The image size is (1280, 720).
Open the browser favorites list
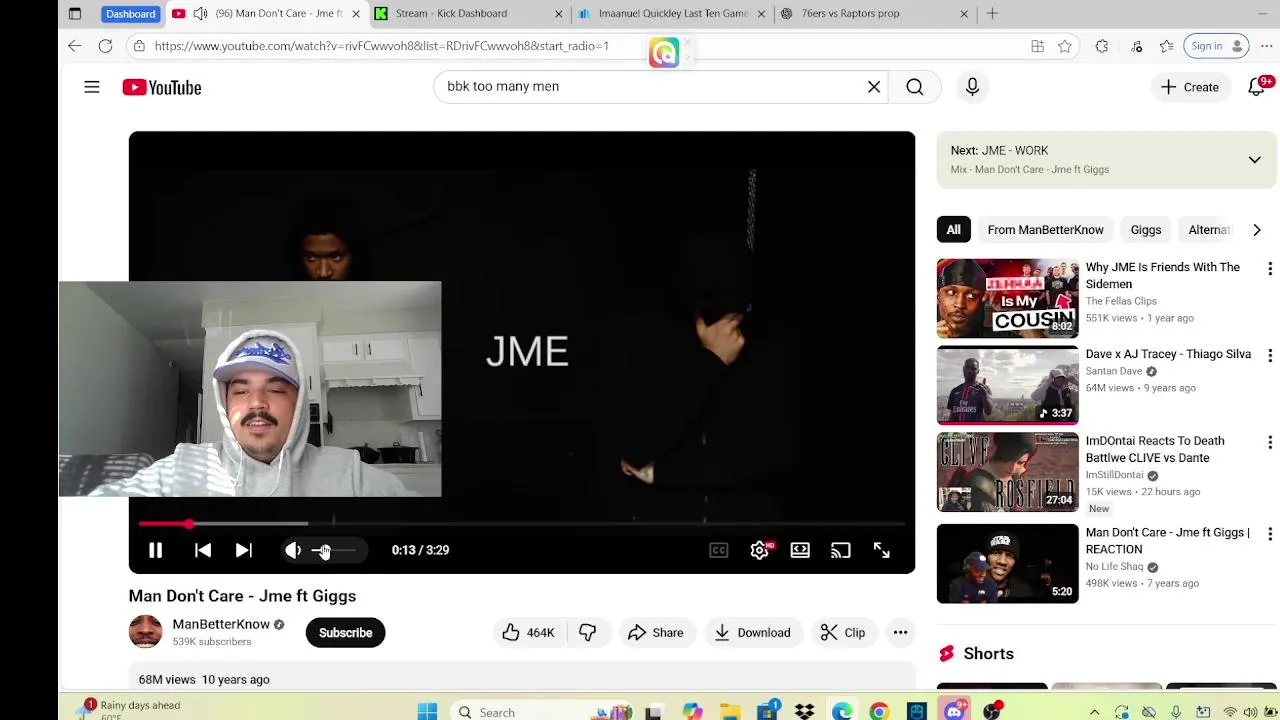[x=1167, y=46]
